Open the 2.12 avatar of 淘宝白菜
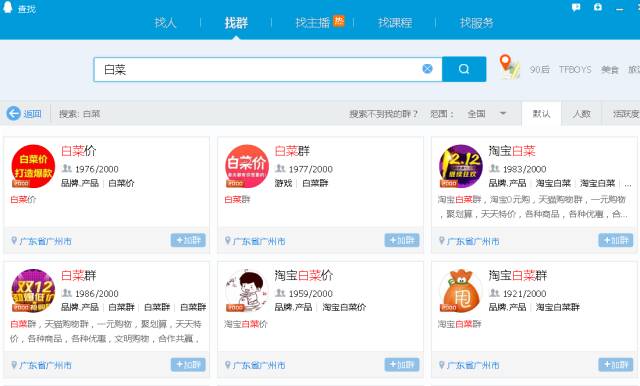The image size is (640, 386). [x=461, y=166]
